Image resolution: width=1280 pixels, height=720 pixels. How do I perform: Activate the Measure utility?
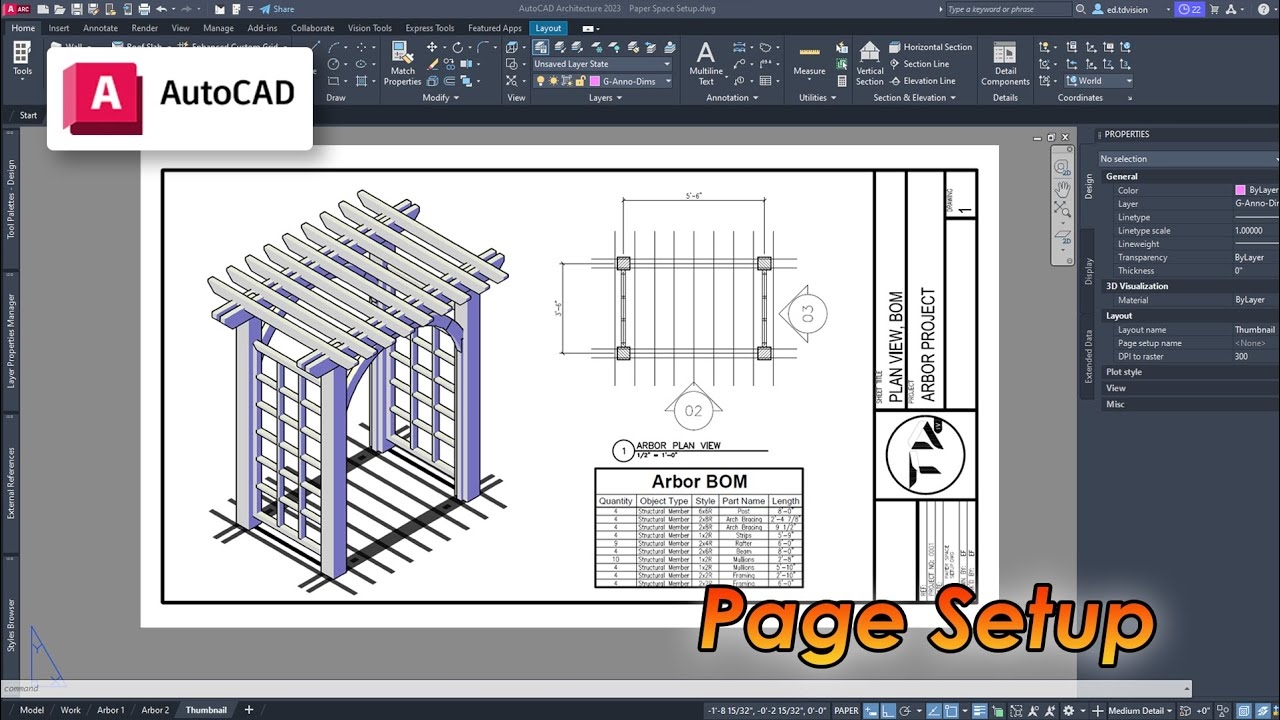[x=809, y=61]
